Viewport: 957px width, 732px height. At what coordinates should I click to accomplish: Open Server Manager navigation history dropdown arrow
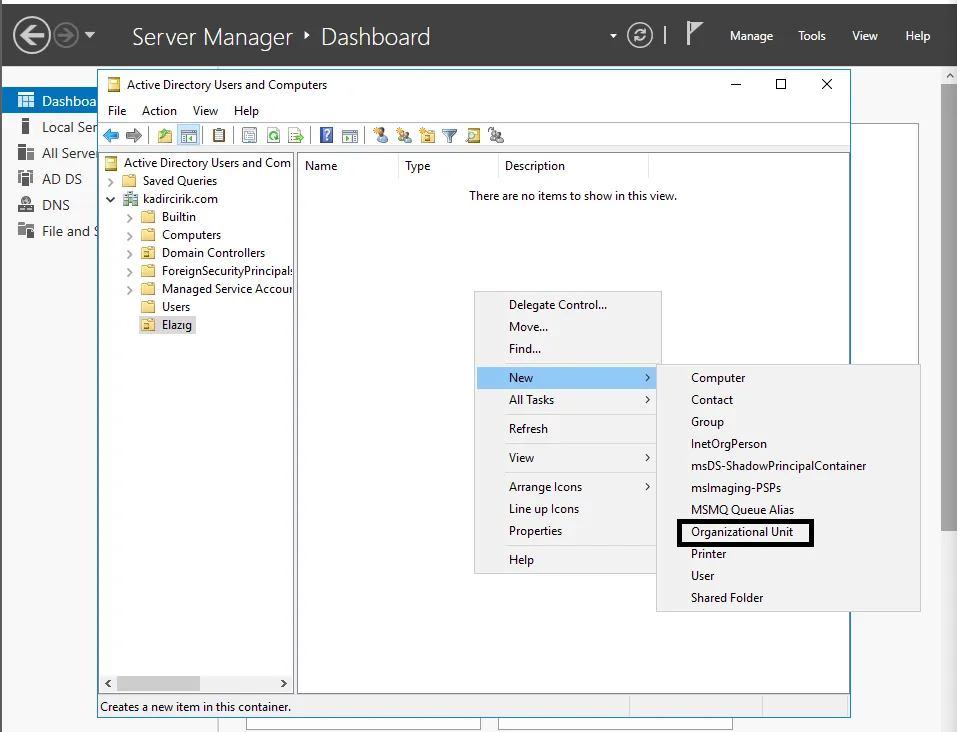point(90,35)
